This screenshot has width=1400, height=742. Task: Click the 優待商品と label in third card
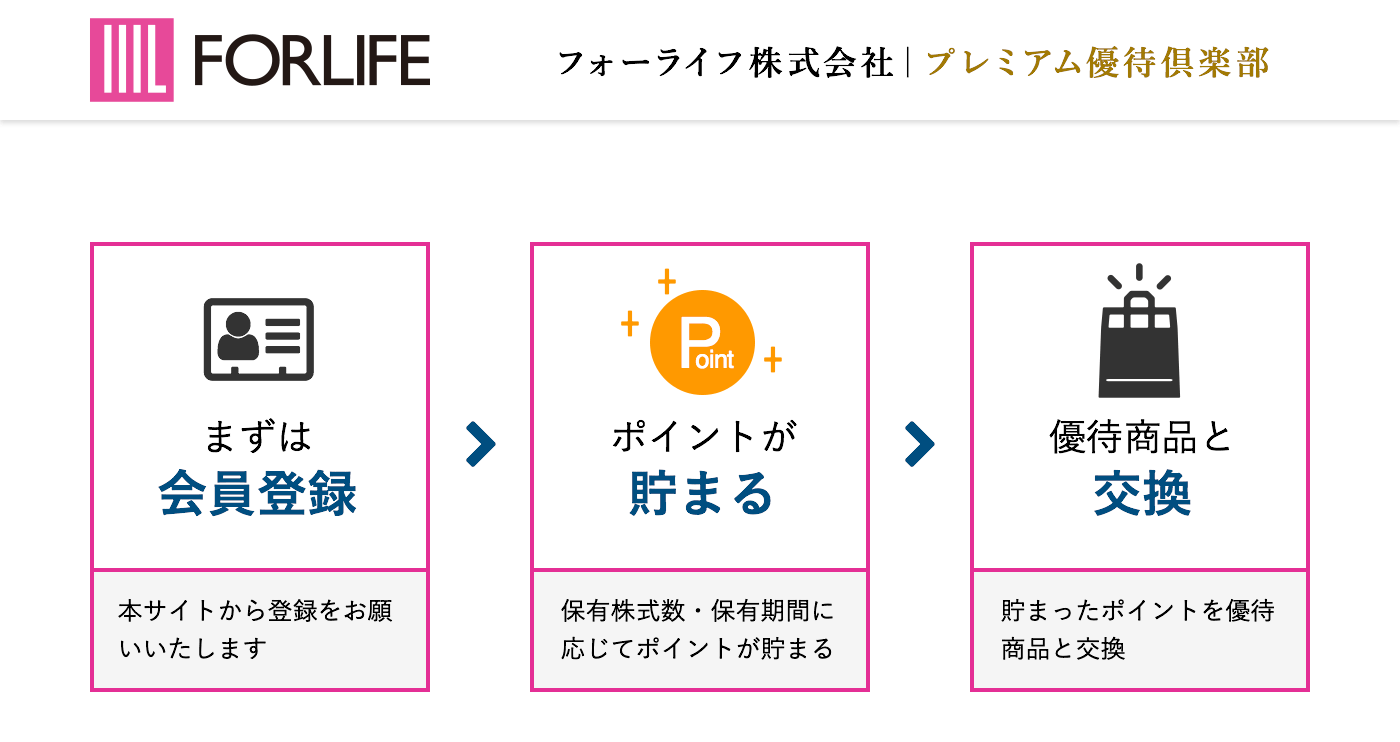pyautogui.click(x=1140, y=437)
